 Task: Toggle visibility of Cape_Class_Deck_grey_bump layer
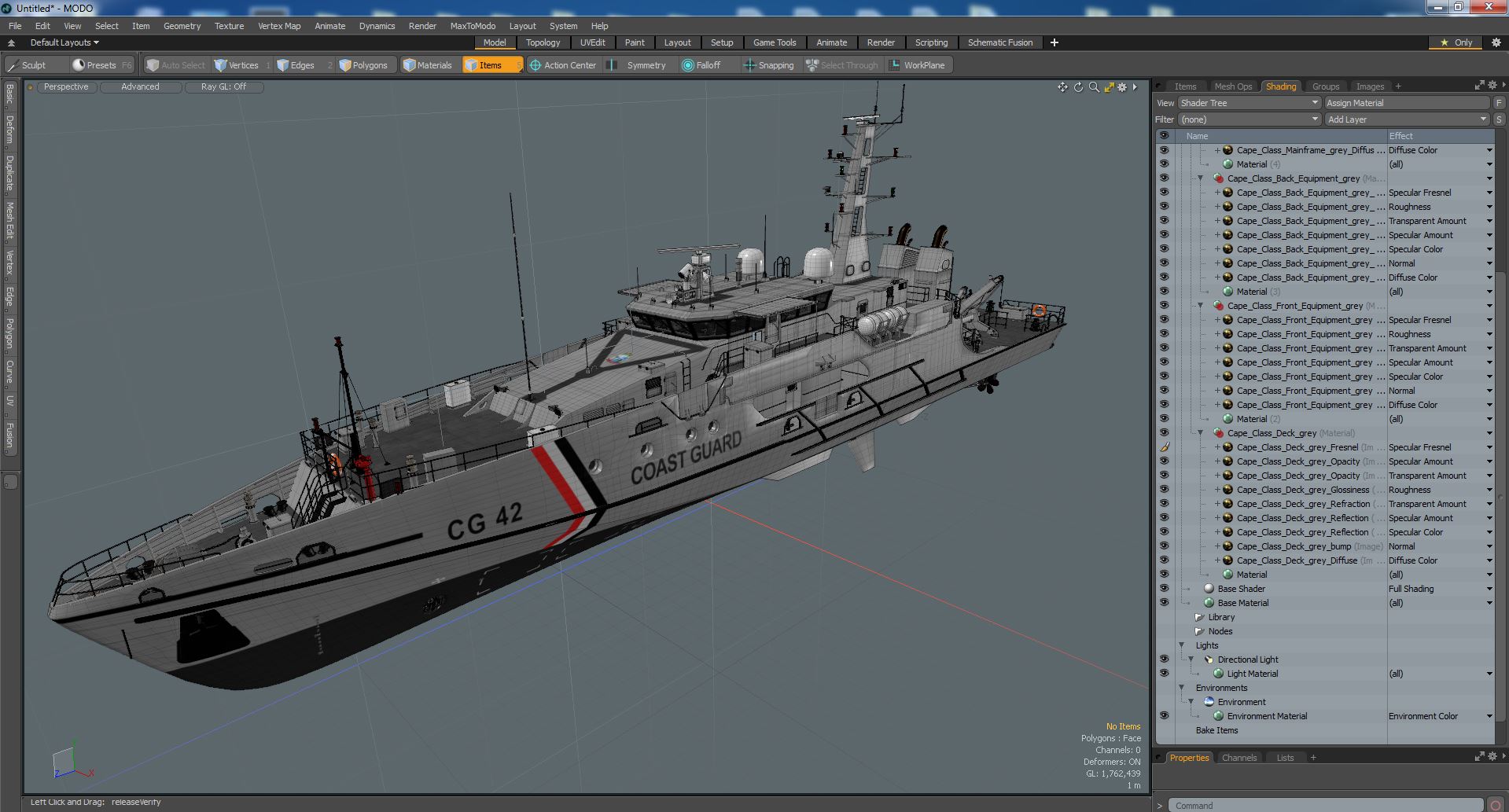(1164, 546)
